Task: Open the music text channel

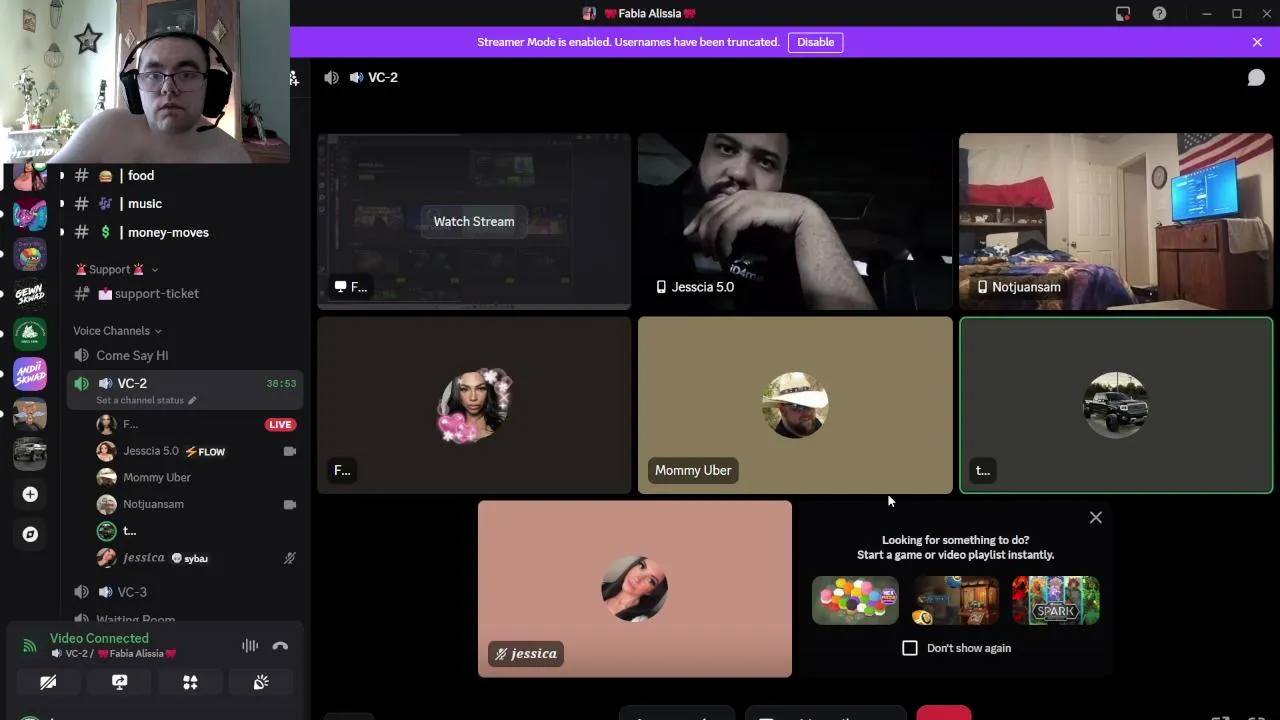Action: pyautogui.click(x=184, y=203)
